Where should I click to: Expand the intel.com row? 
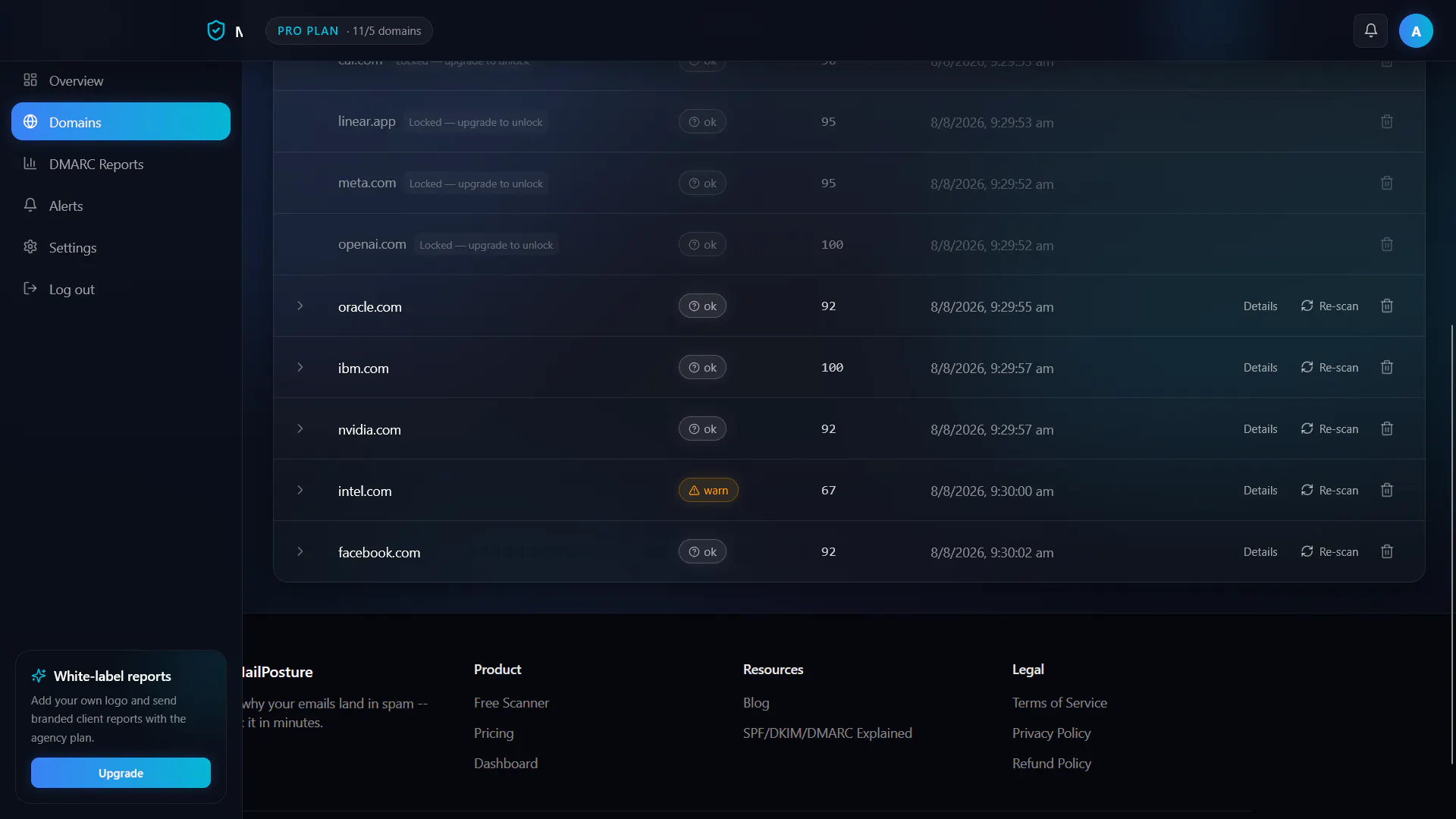[300, 490]
